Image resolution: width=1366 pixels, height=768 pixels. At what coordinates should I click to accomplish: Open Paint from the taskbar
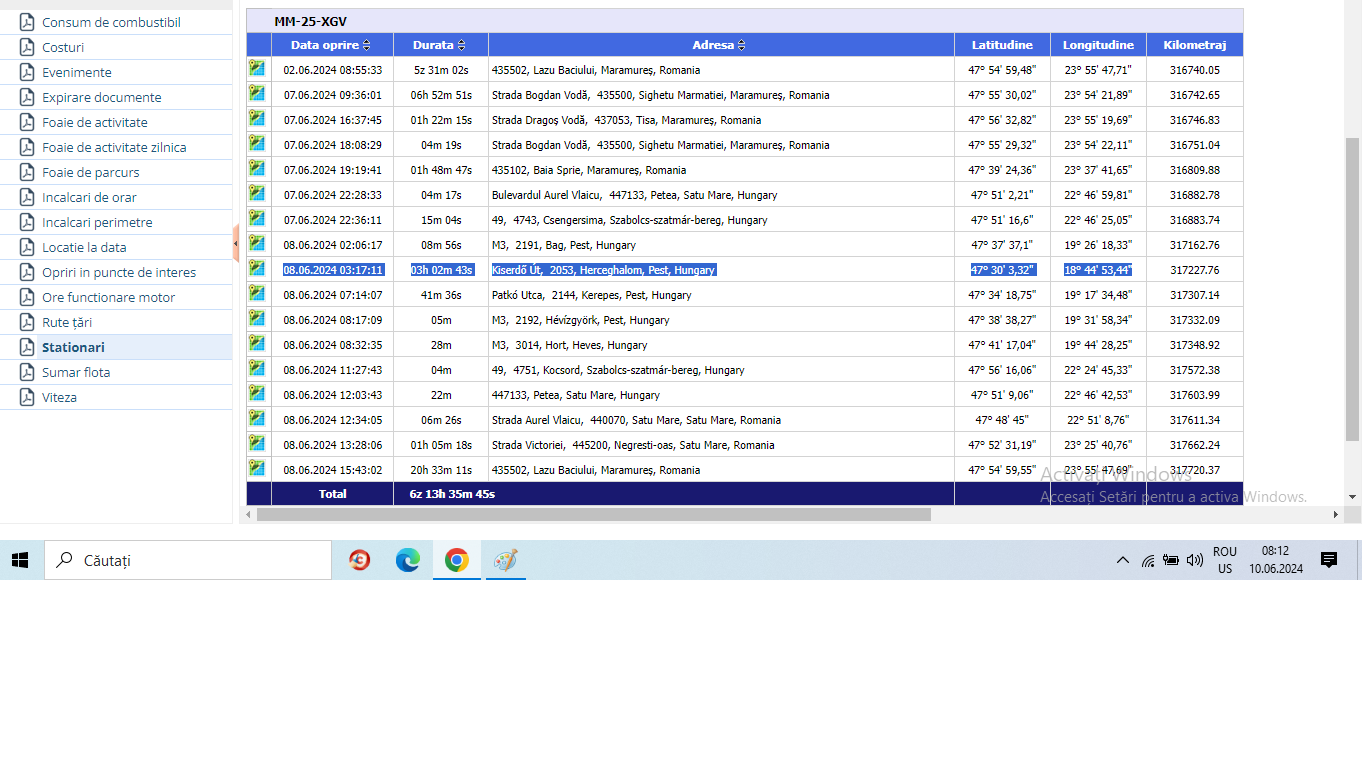tap(506, 560)
